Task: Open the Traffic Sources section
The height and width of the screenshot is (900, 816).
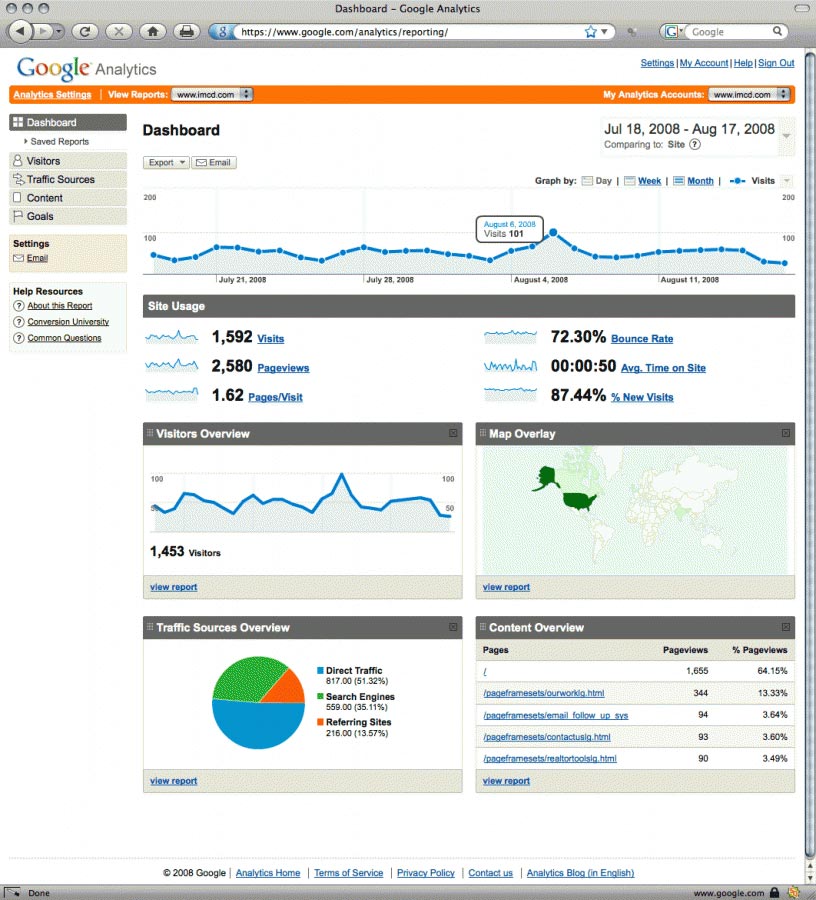Action: pyautogui.click(x=68, y=179)
